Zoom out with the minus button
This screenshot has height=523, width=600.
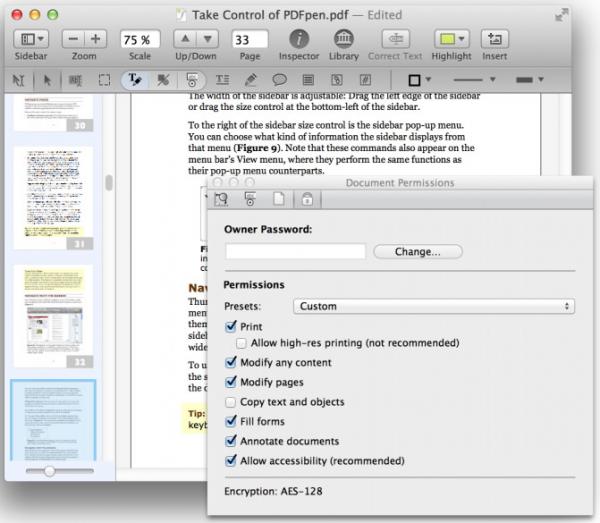tap(73, 39)
